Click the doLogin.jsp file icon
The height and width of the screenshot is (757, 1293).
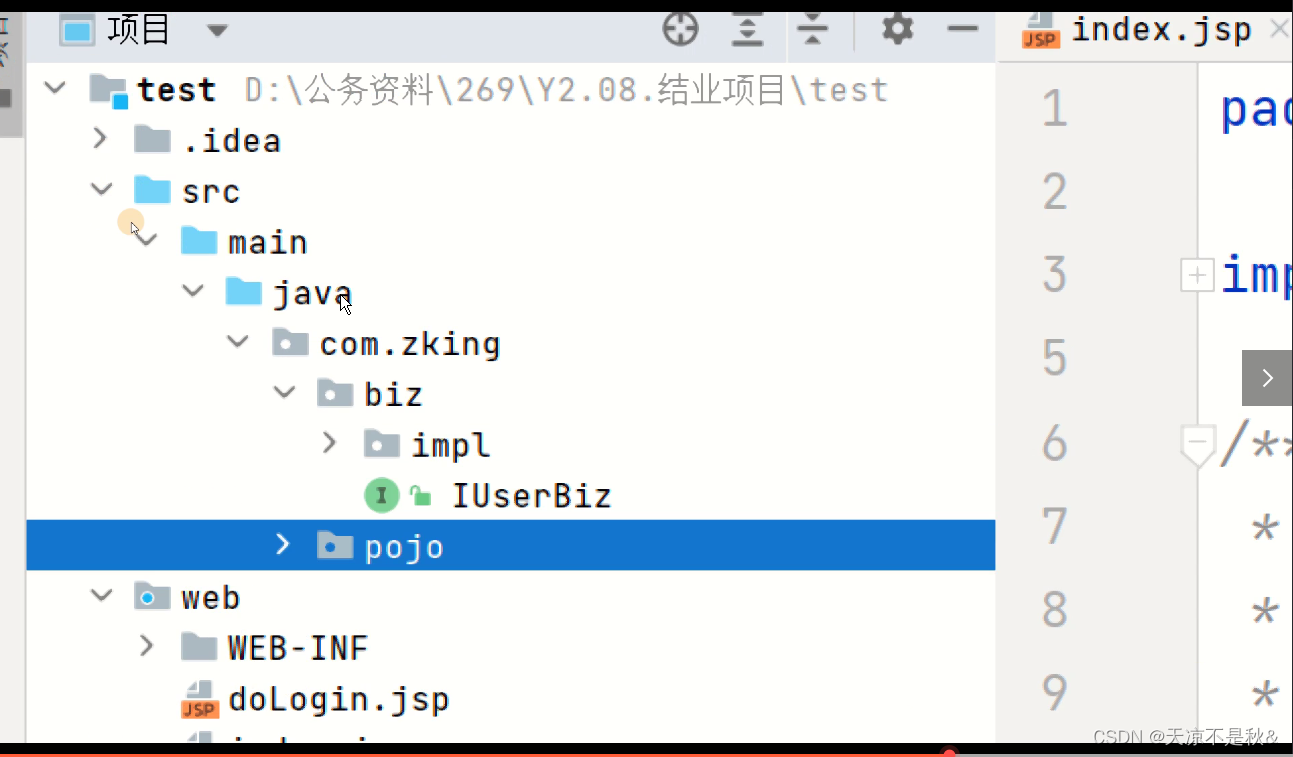(x=200, y=699)
